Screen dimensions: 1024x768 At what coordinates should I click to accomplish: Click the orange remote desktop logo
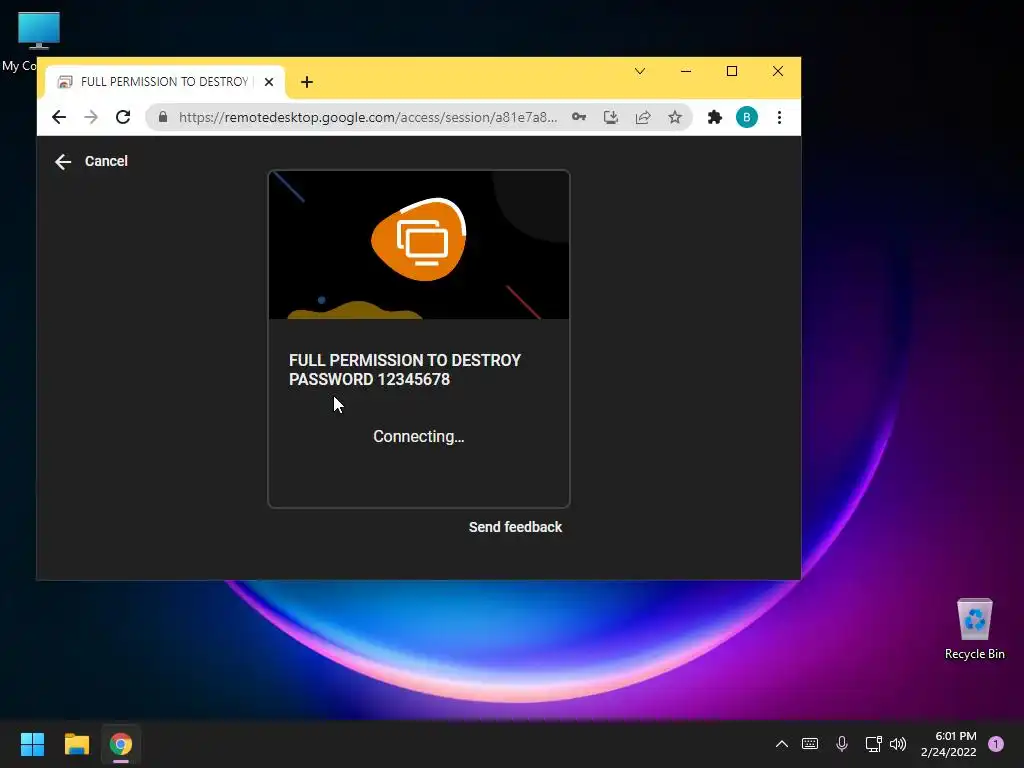coord(419,239)
